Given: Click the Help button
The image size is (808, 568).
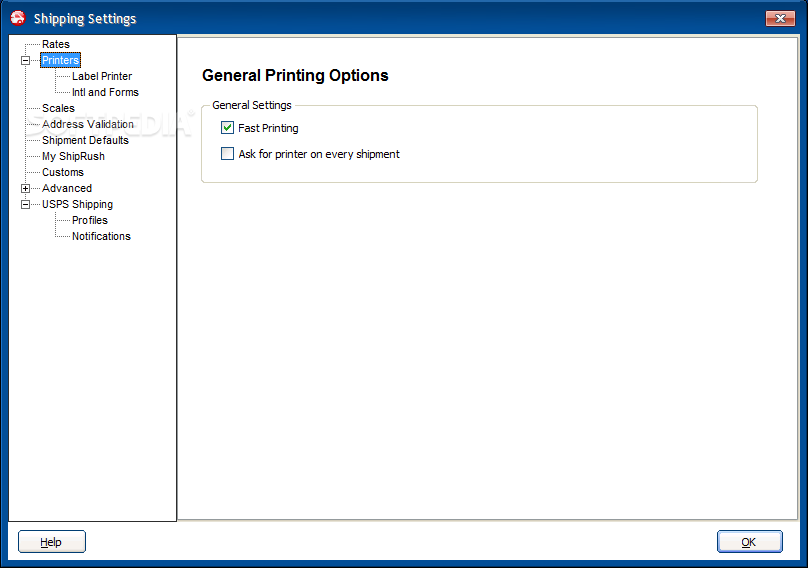Looking at the screenshot, I should click(x=52, y=542).
